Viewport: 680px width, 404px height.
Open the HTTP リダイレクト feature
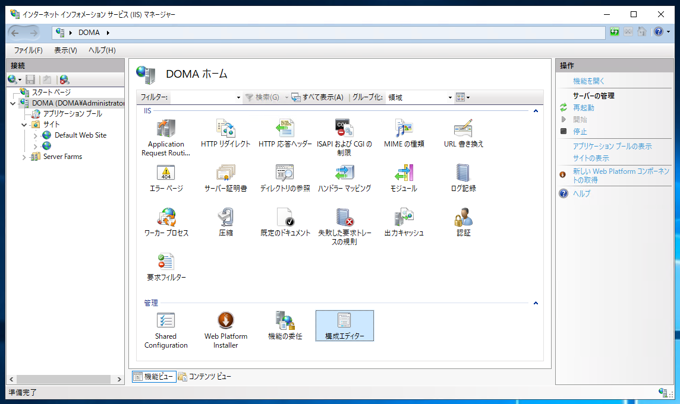226,133
